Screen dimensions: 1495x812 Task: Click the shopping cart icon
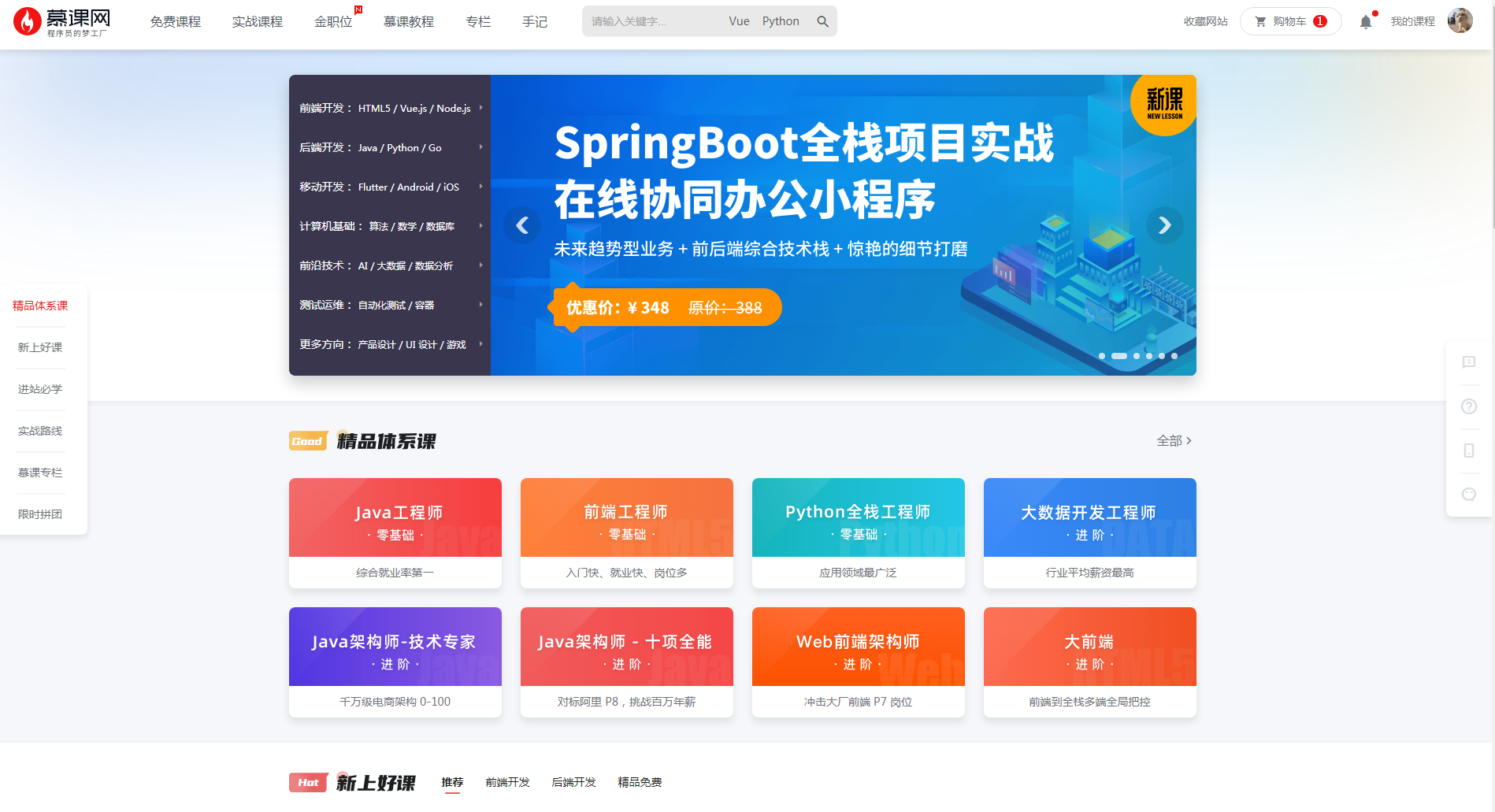point(1260,21)
